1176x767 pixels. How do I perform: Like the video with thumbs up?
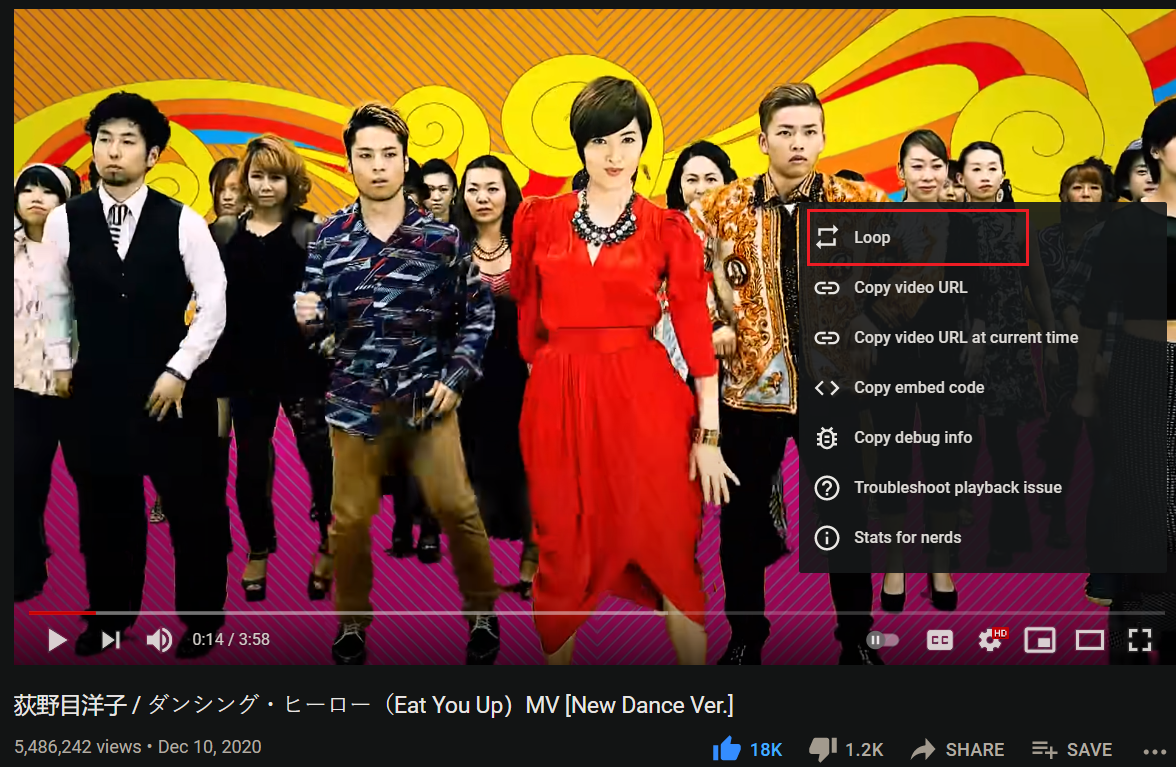[x=728, y=748]
